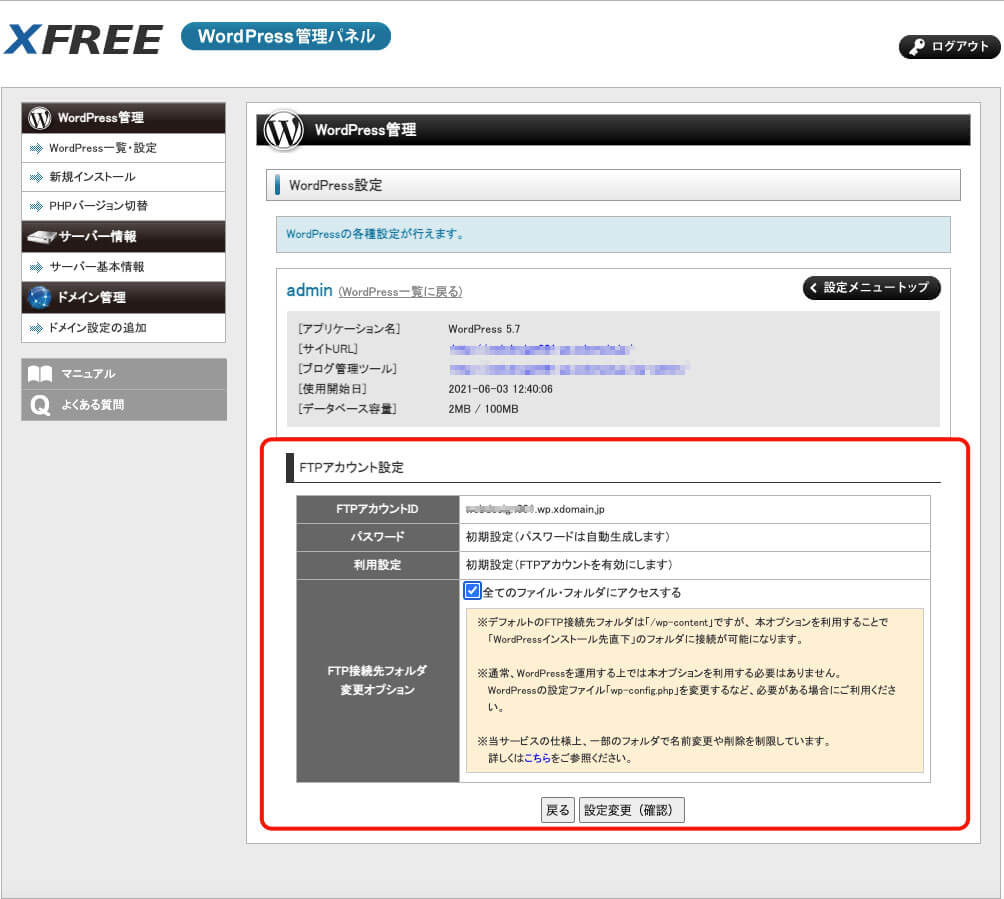
Task: Click the WordPress 5.7 application name value
Action: tap(484, 329)
